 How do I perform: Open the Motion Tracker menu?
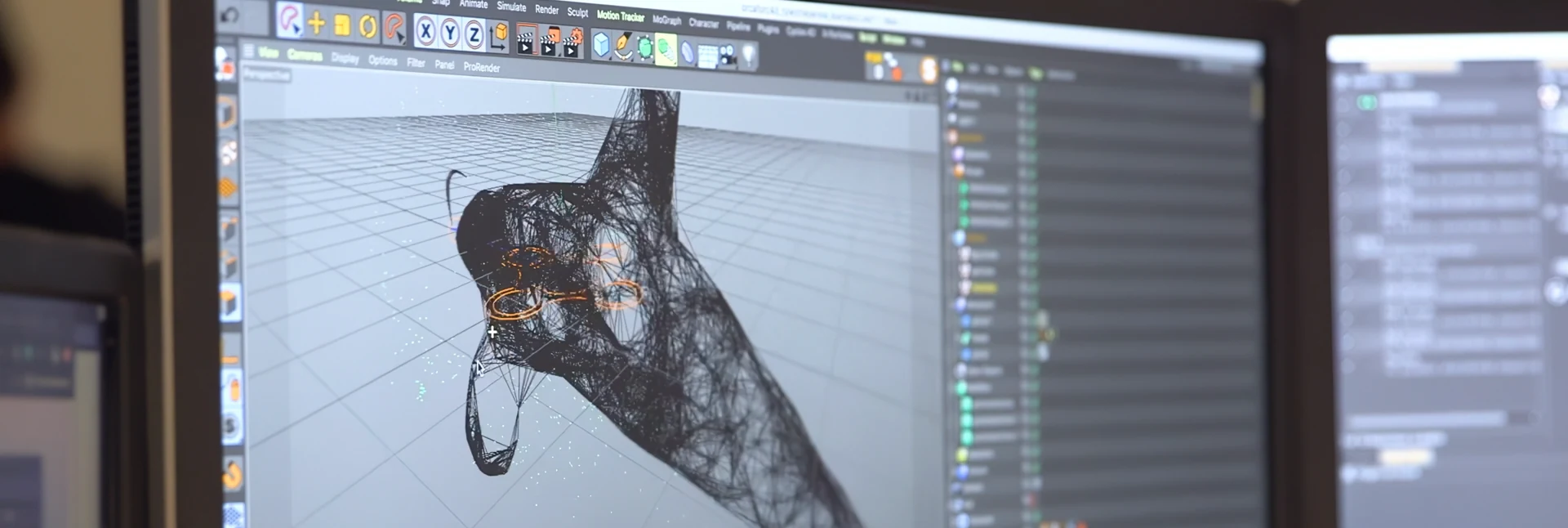coord(620,16)
